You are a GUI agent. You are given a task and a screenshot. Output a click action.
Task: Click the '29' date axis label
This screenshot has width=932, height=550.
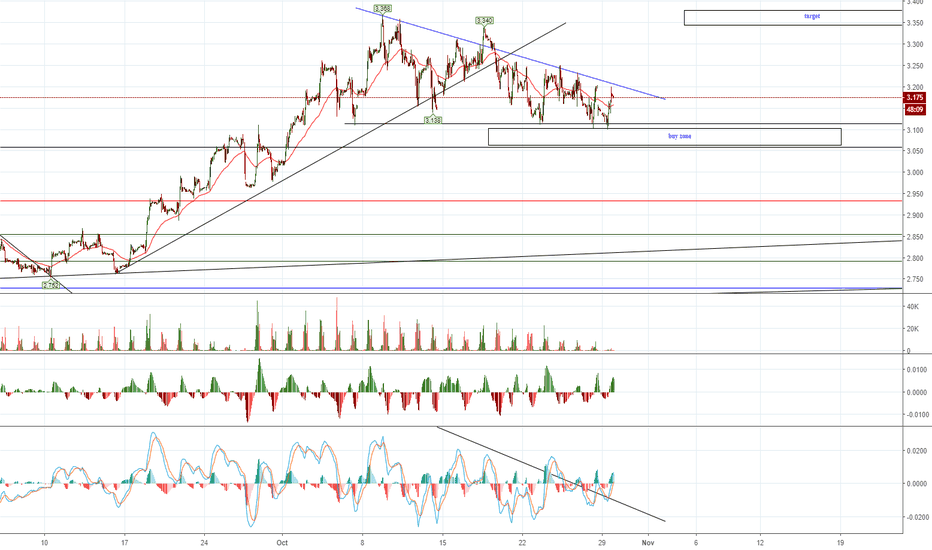tap(602, 543)
